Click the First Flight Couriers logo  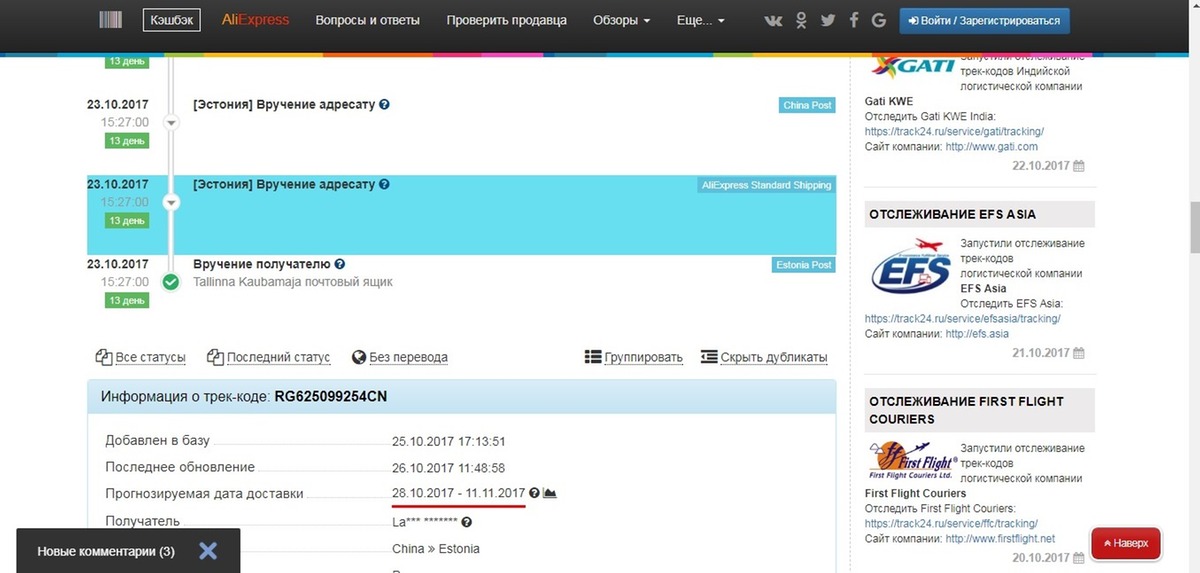910,461
